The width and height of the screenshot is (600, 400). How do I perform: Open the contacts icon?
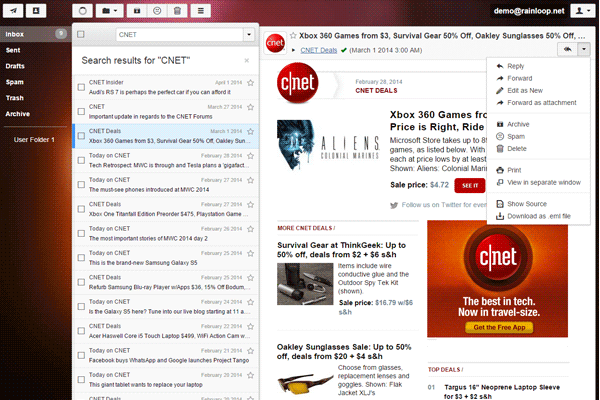coord(35,10)
